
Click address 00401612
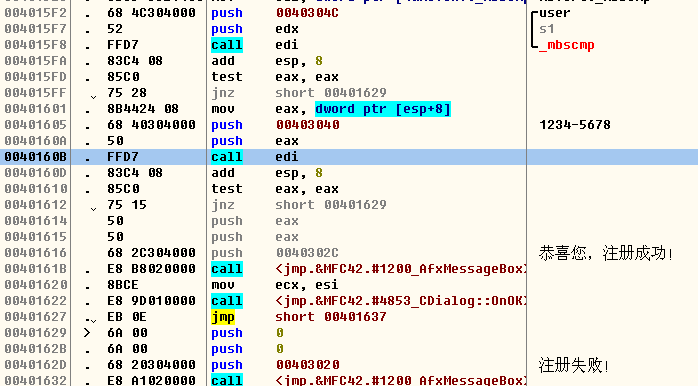click(x=35, y=205)
